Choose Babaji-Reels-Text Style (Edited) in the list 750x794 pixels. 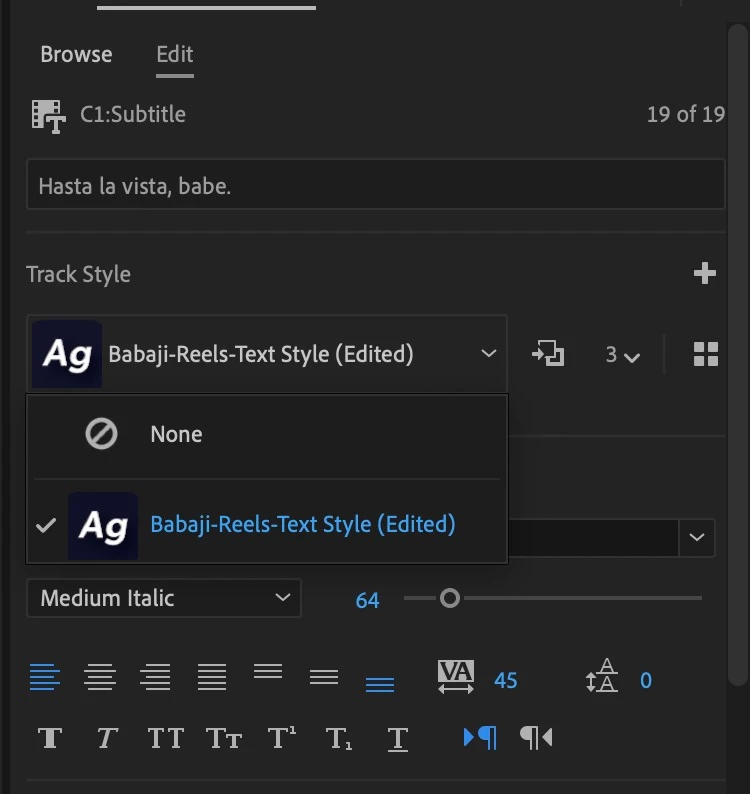(302, 524)
